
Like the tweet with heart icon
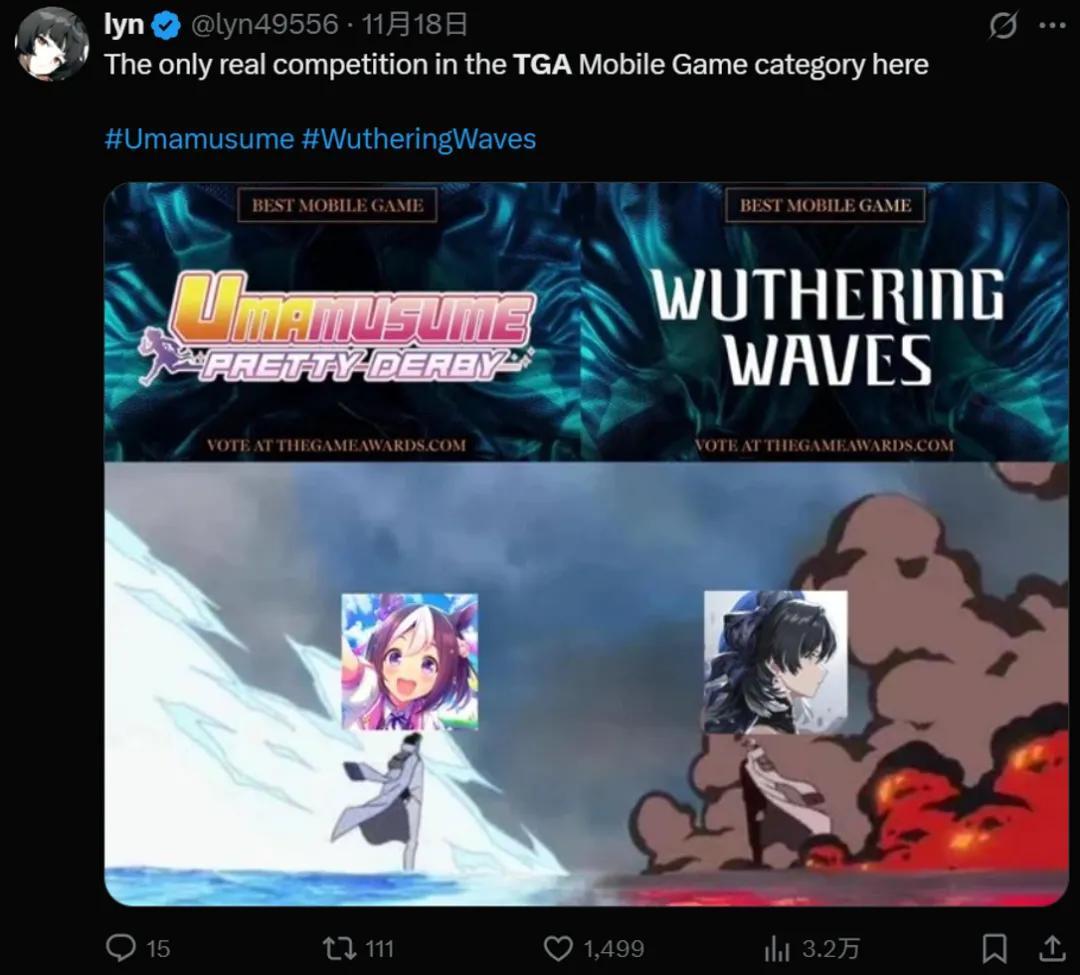click(558, 948)
